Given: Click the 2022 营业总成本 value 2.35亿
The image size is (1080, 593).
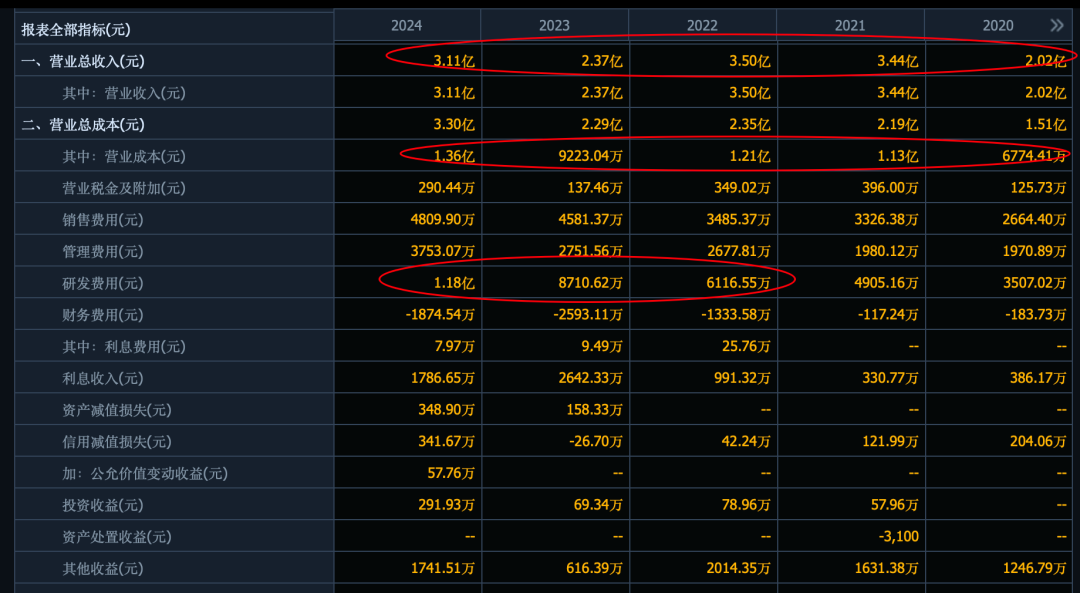Looking at the screenshot, I should click(x=750, y=125).
